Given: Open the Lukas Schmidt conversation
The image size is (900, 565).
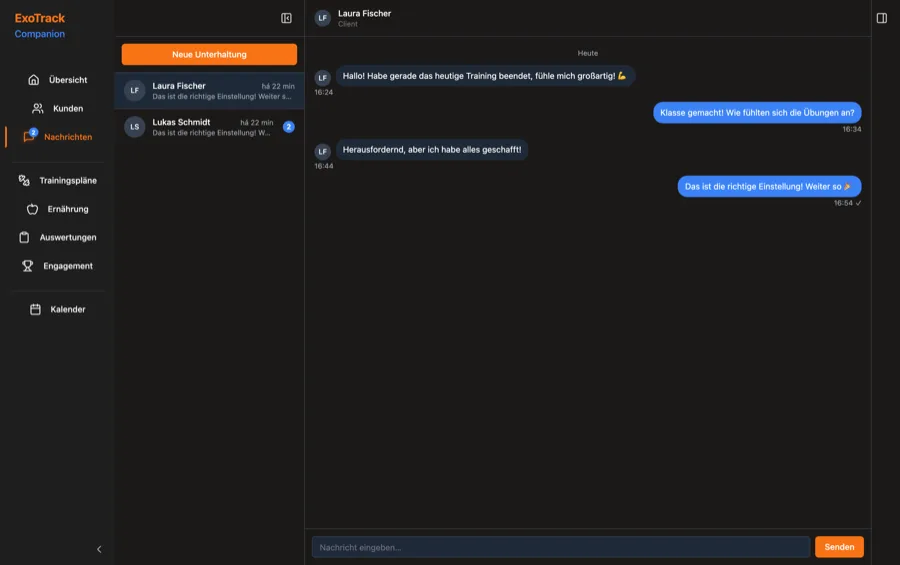Looking at the screenshot, I should point(210,127).
